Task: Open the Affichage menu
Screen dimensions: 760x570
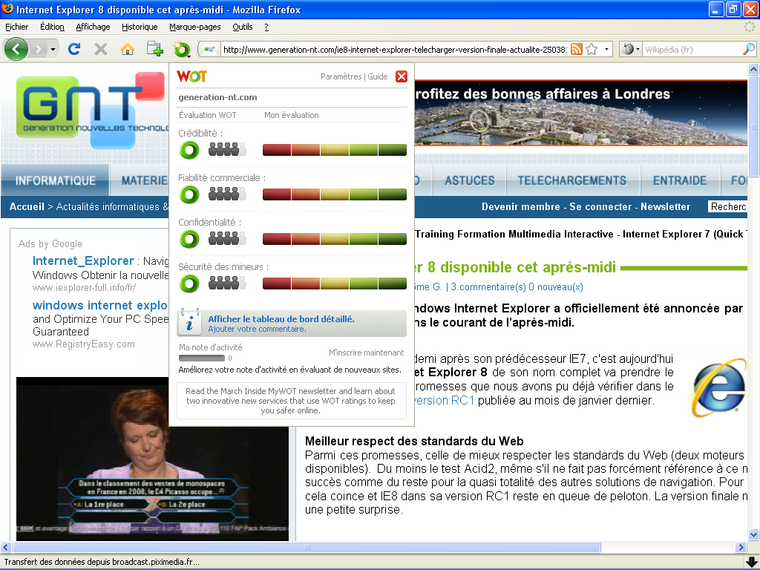Action: click(x=93, y=27)
